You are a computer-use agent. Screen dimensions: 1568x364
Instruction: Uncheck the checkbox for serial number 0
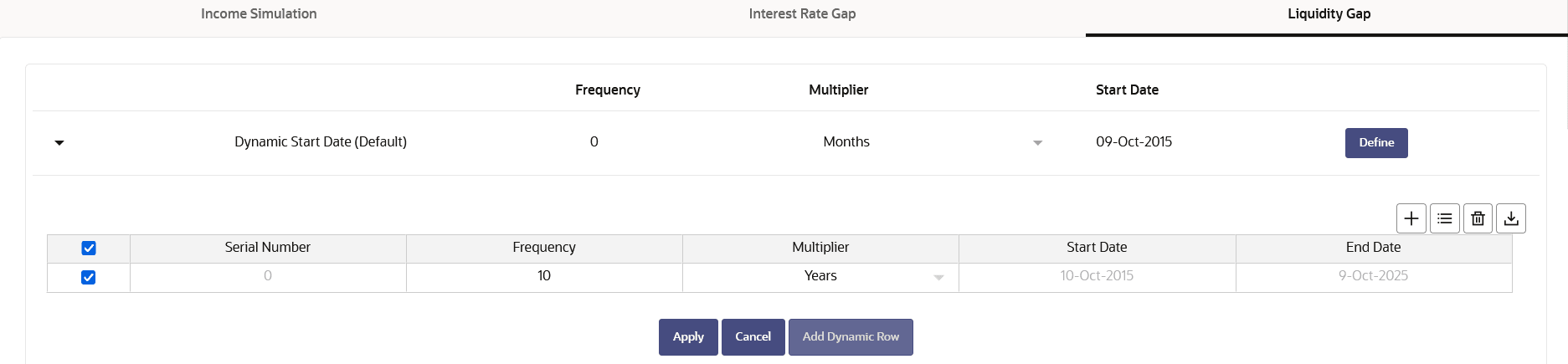coord(88,277)
